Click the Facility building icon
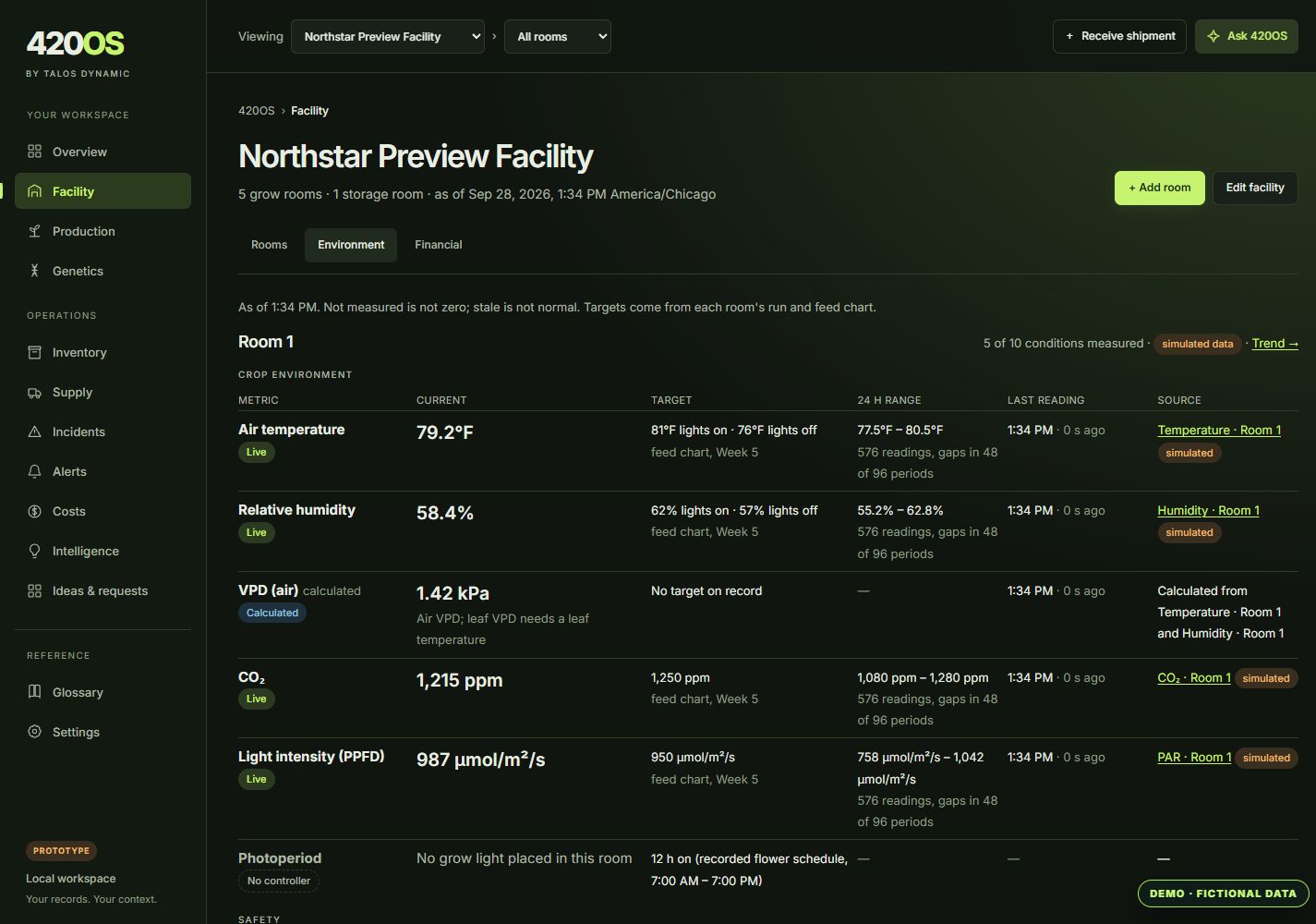This screenshot has width=1316, height=924. tap(34, 191)
